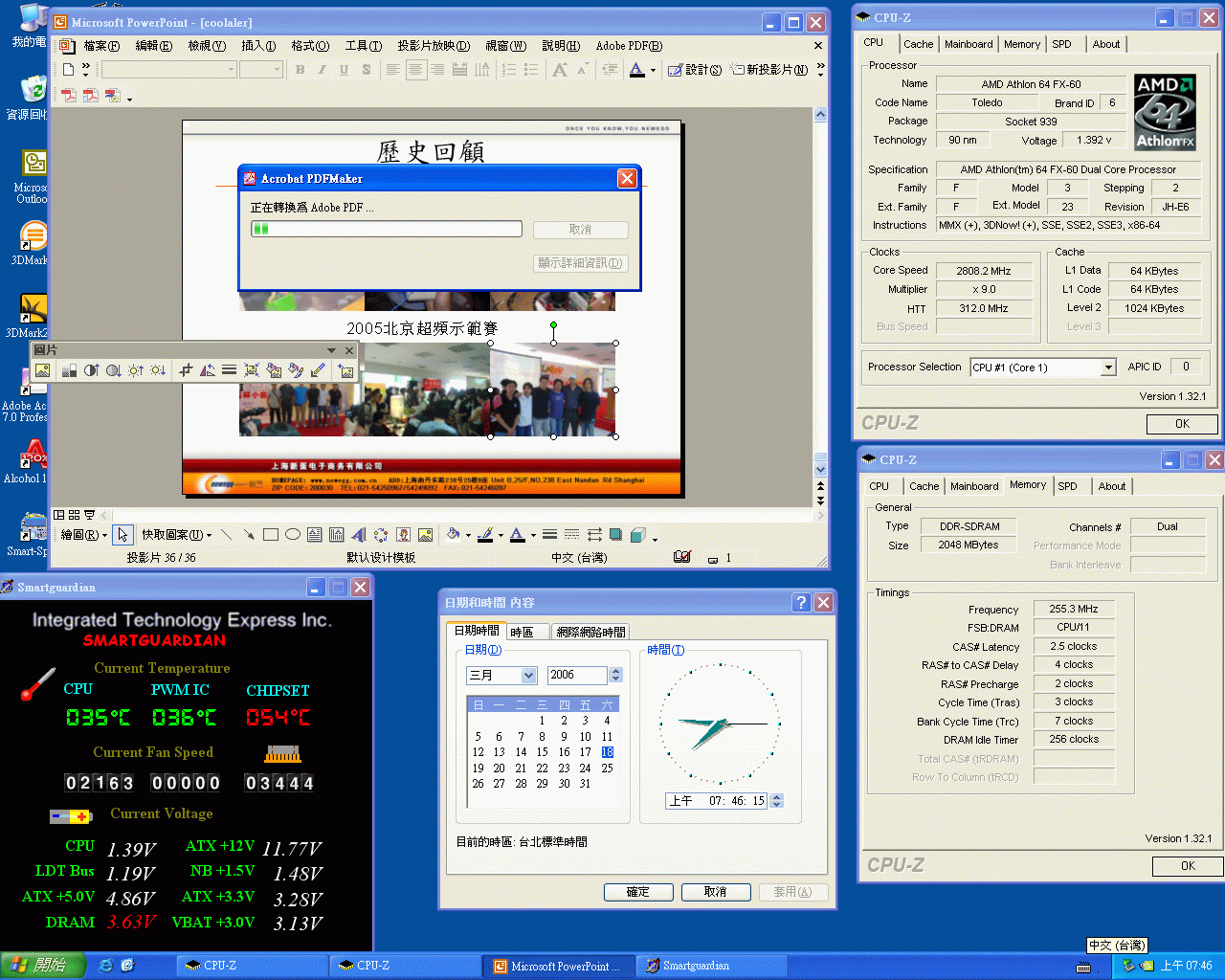Image resolution: width=1225 pixels, height=980 pixels.
Task: Open the Insert (插入) menu
Action: pos(258,46)
